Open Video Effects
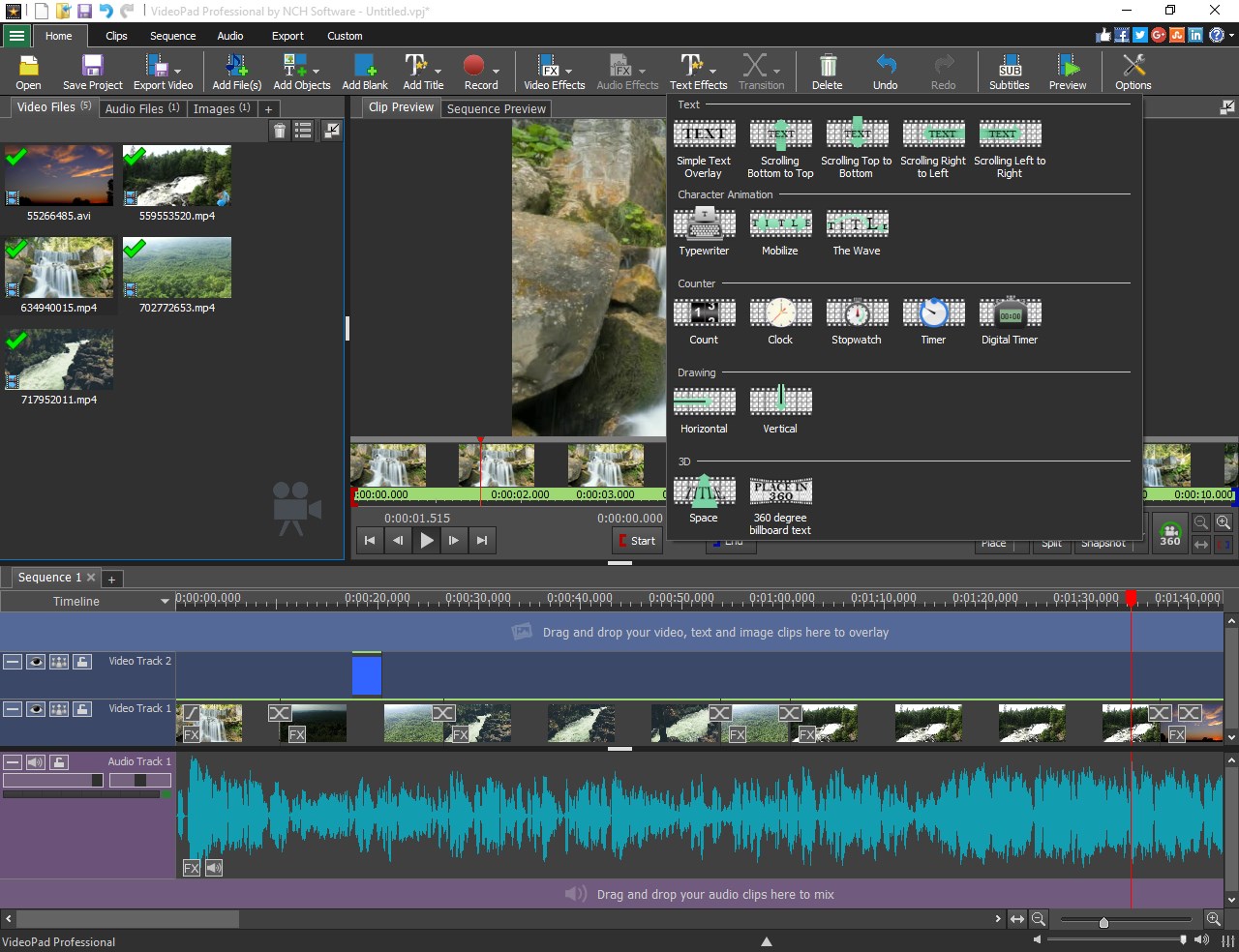The image size is (1239, 952). (549, 69)
